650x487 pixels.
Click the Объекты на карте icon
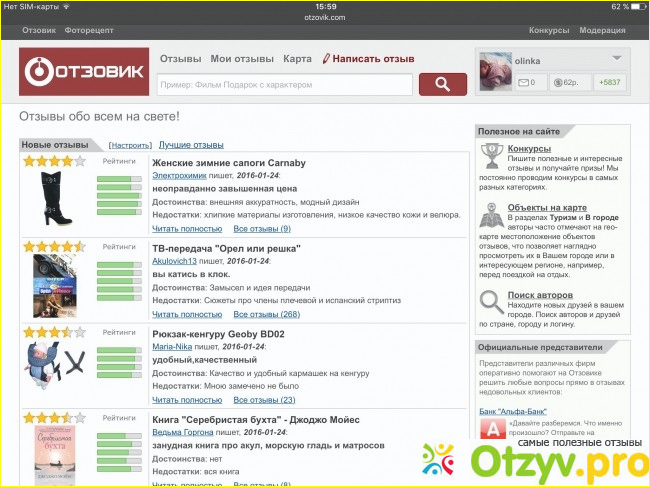pos(491,215)
